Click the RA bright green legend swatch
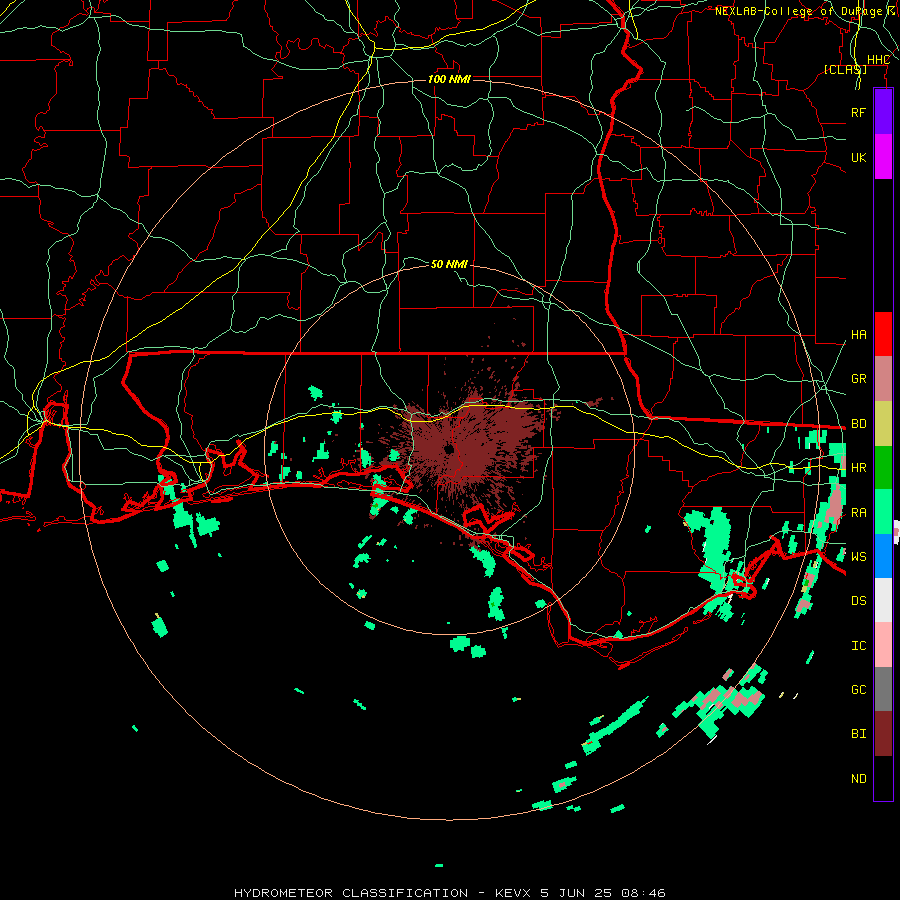 pyautogui.click(x=883, y=512)
